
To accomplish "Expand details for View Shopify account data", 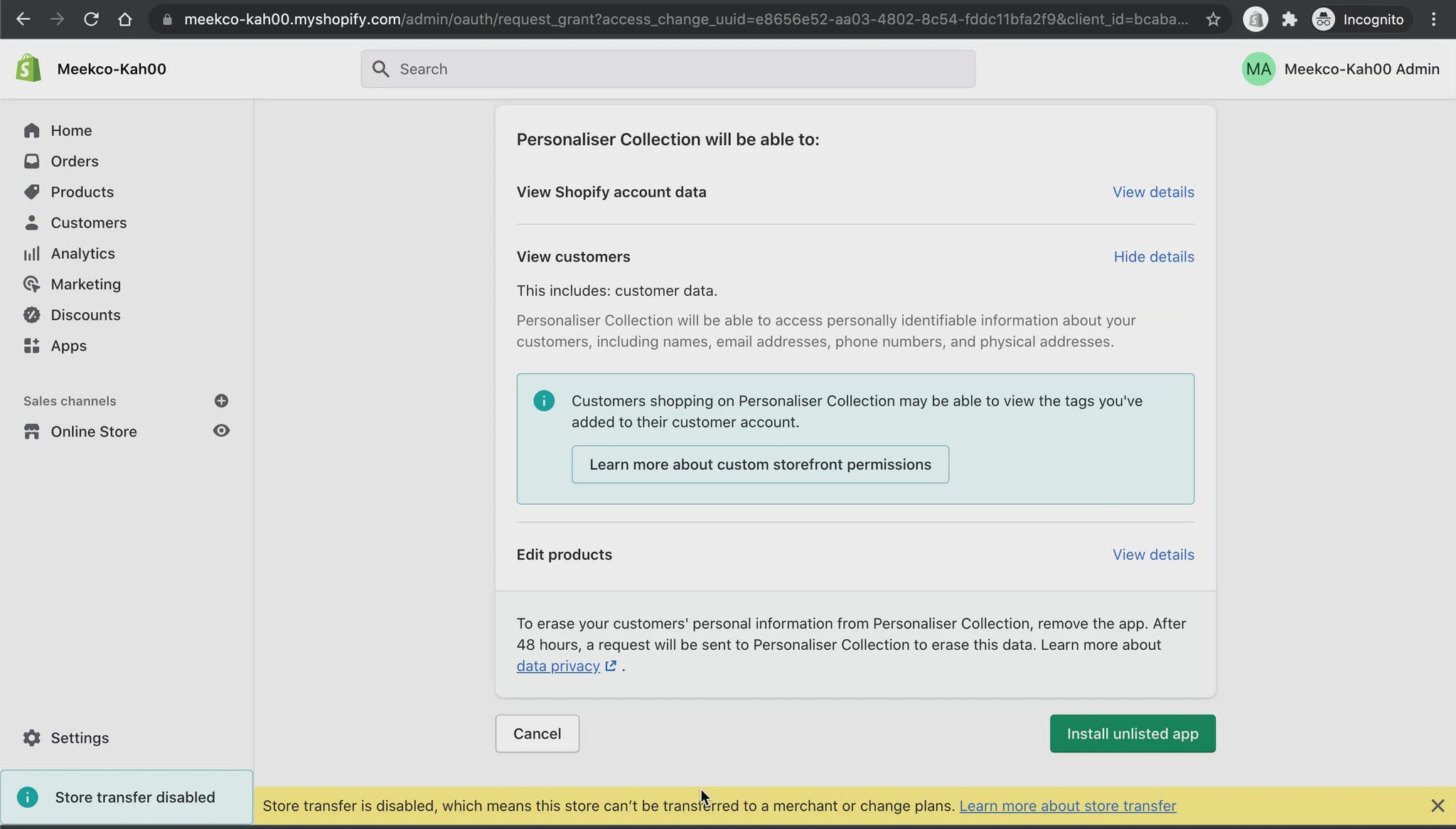I will click(1152, 192).
